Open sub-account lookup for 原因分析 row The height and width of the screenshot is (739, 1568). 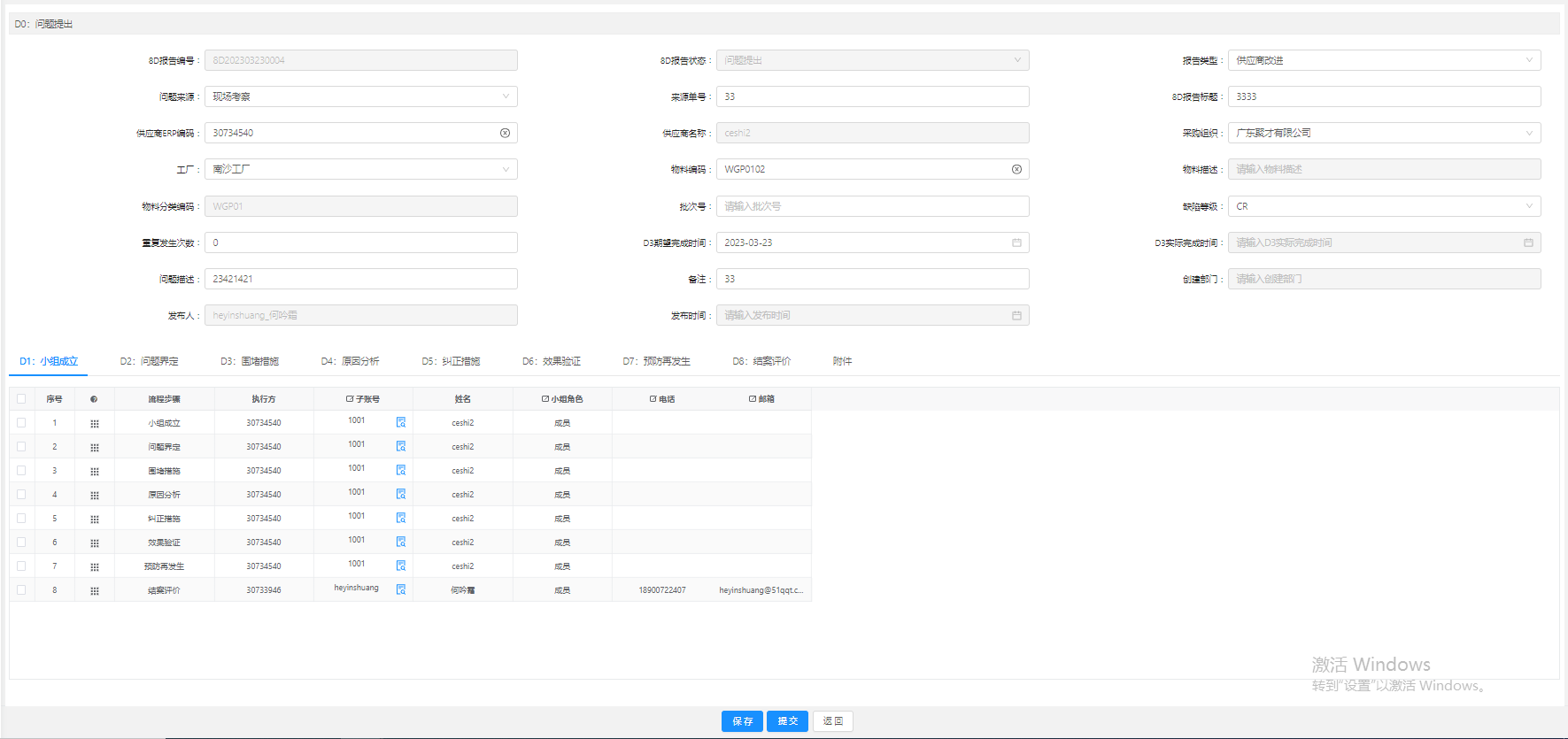(401, 495)
